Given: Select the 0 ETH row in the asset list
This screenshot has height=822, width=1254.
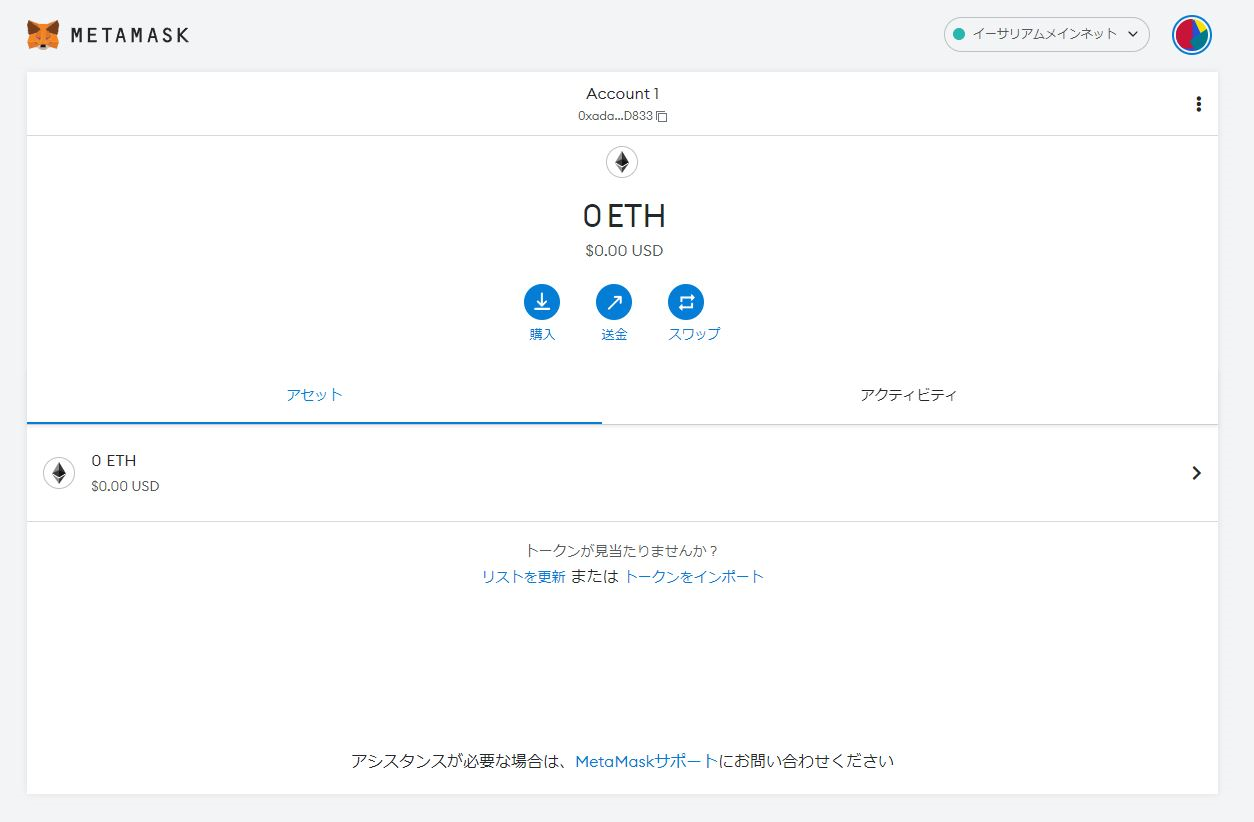Looking at the screenshot, I should click(x=622, y=473).
